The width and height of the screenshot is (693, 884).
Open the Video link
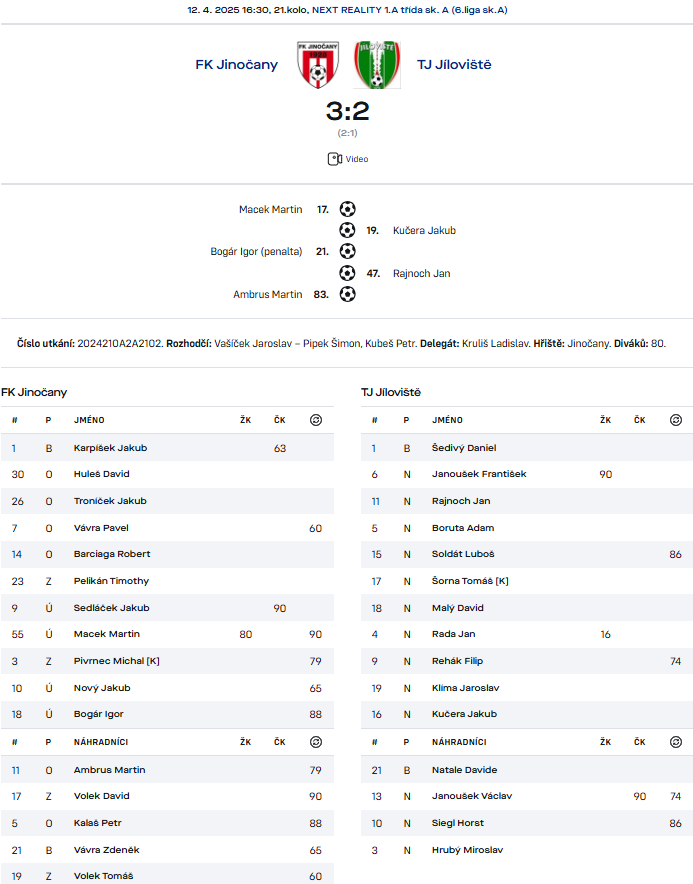[x=357, y=159]
